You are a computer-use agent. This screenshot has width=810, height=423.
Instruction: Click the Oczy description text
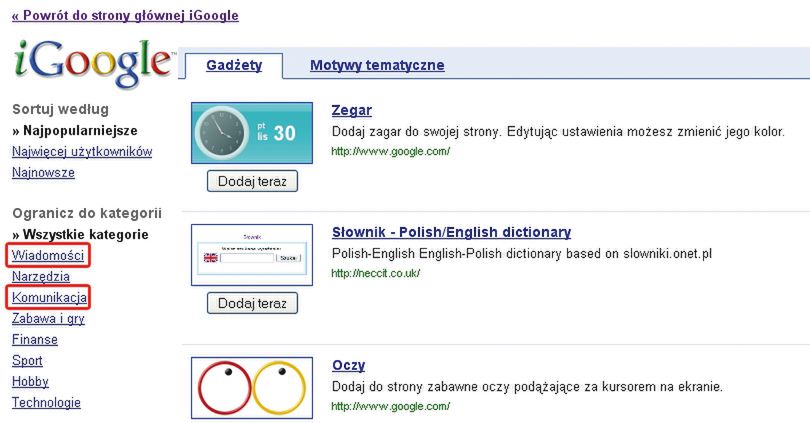527,387
